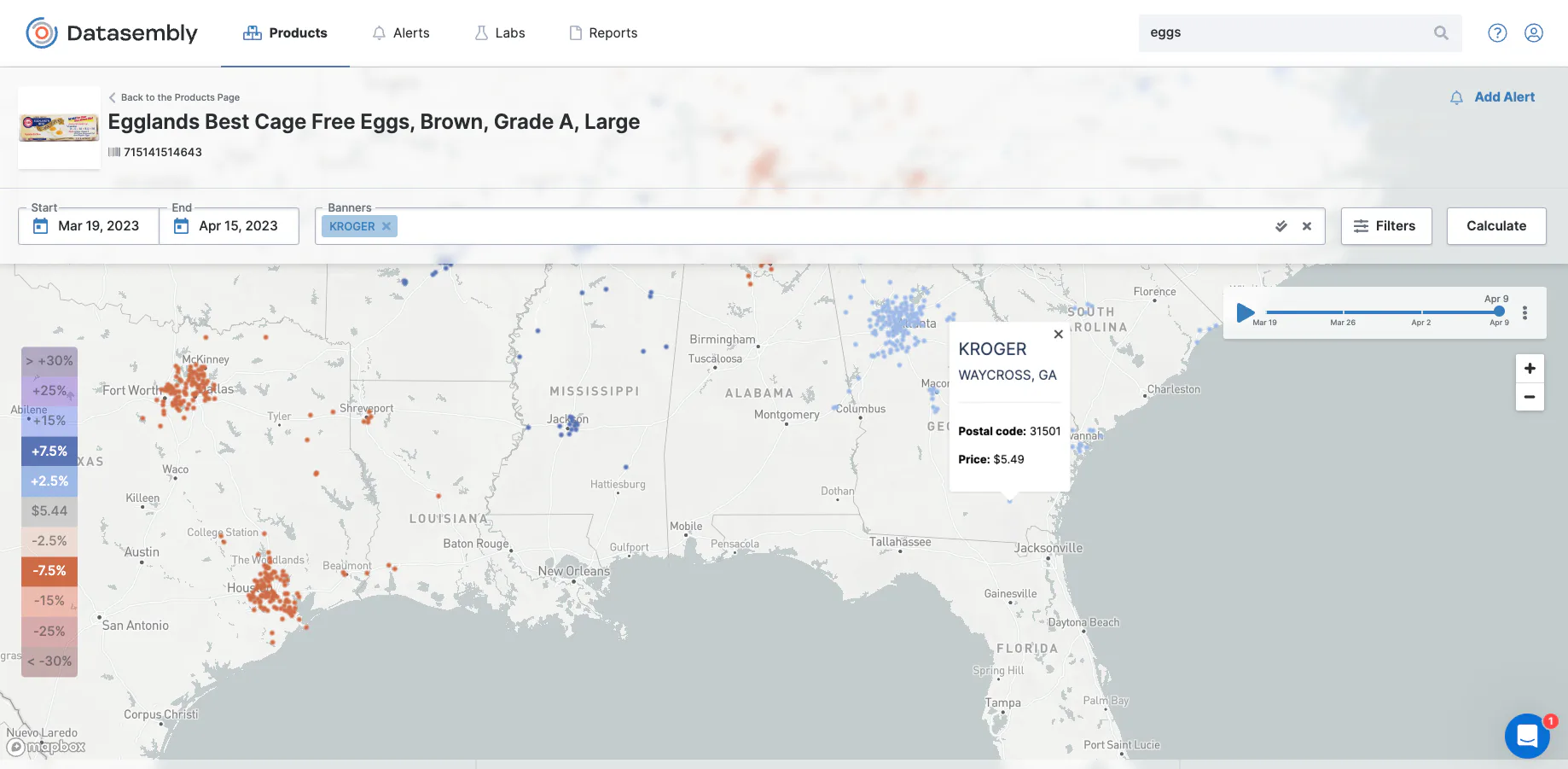Select the -15% legend swatch
The image size is (1568, 769).
pyautogui.click(x=49, y=601)
